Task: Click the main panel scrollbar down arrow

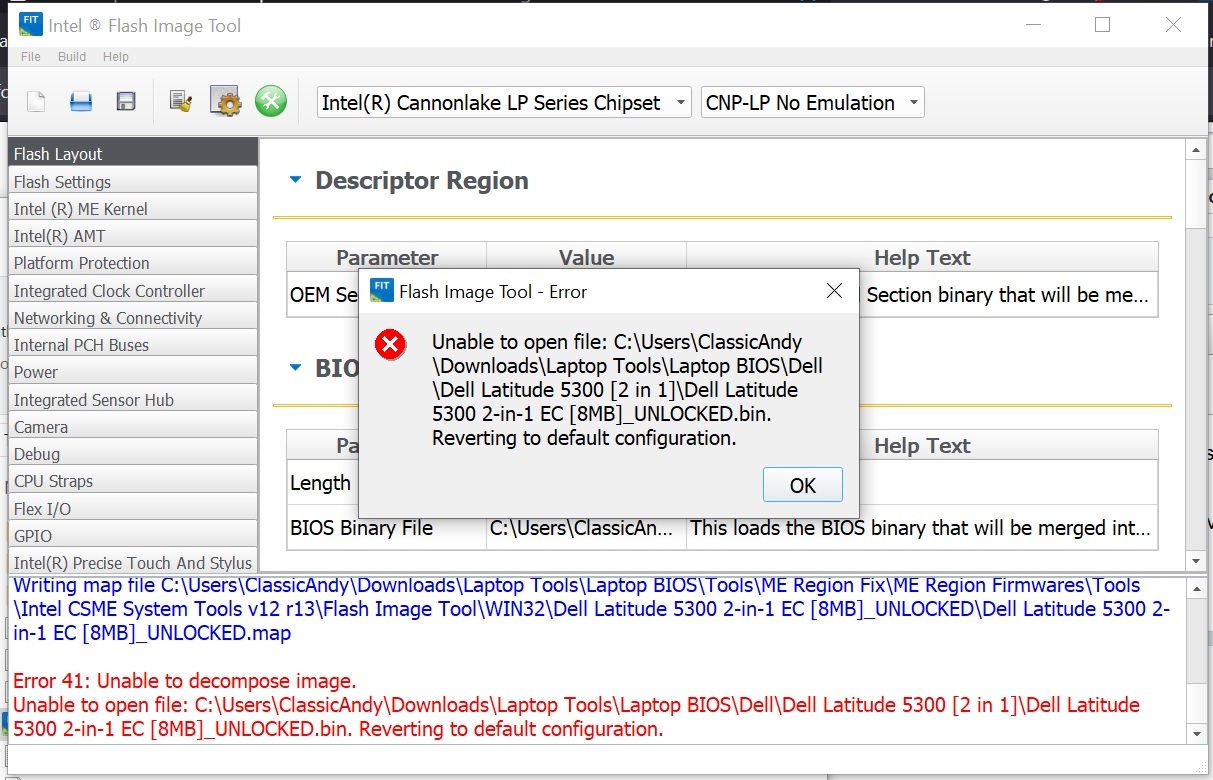Action: pos(1195,562)
